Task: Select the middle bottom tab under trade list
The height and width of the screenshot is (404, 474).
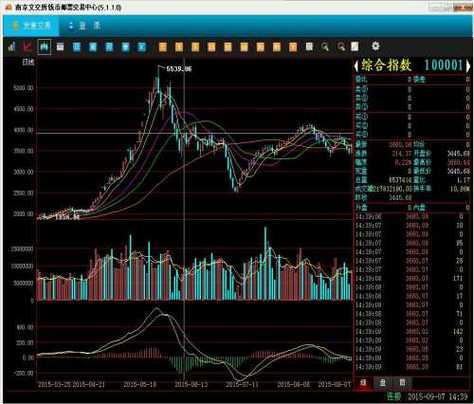Action: click(383, 382)
